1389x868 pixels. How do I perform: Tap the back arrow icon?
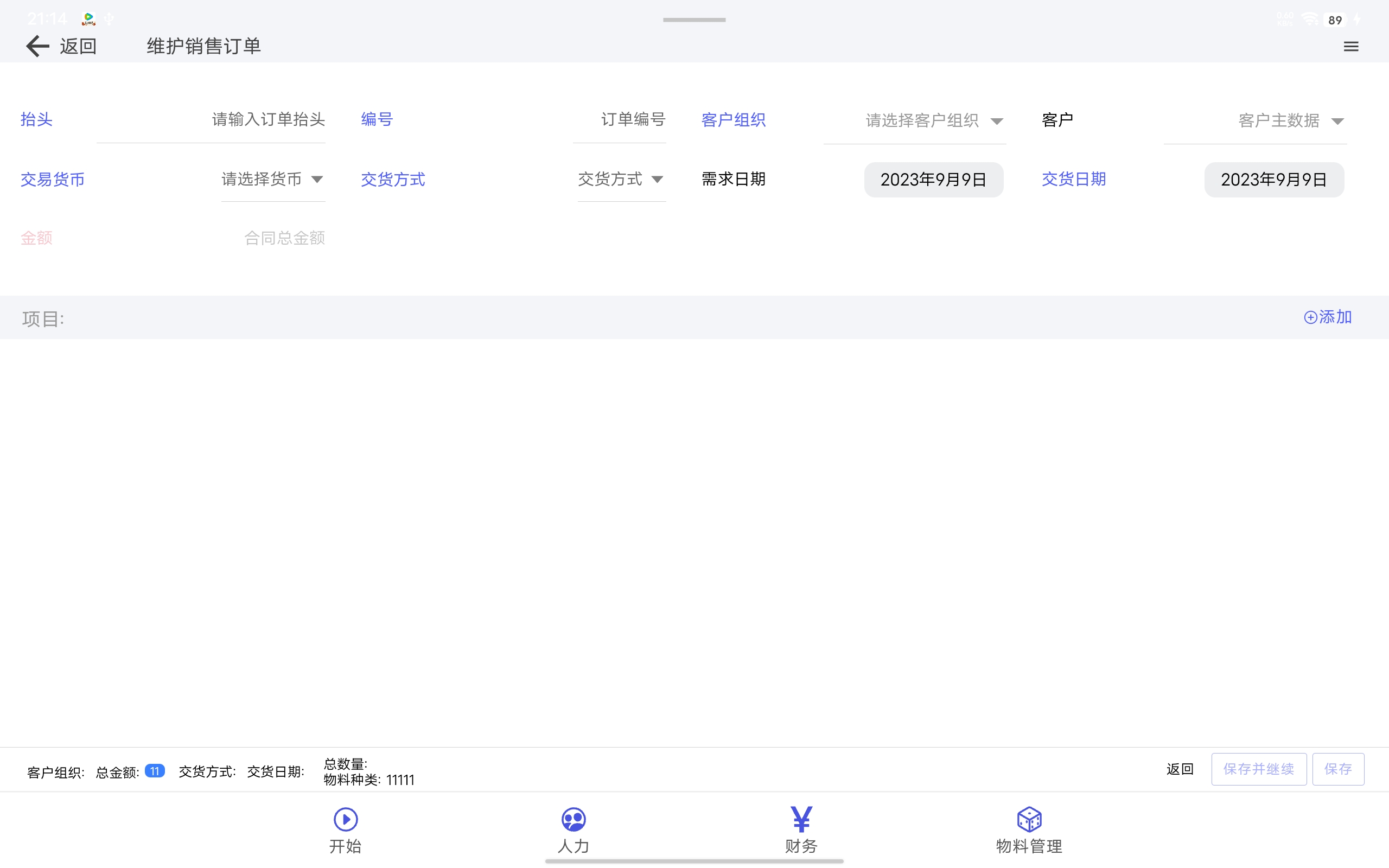click(38, 46)
